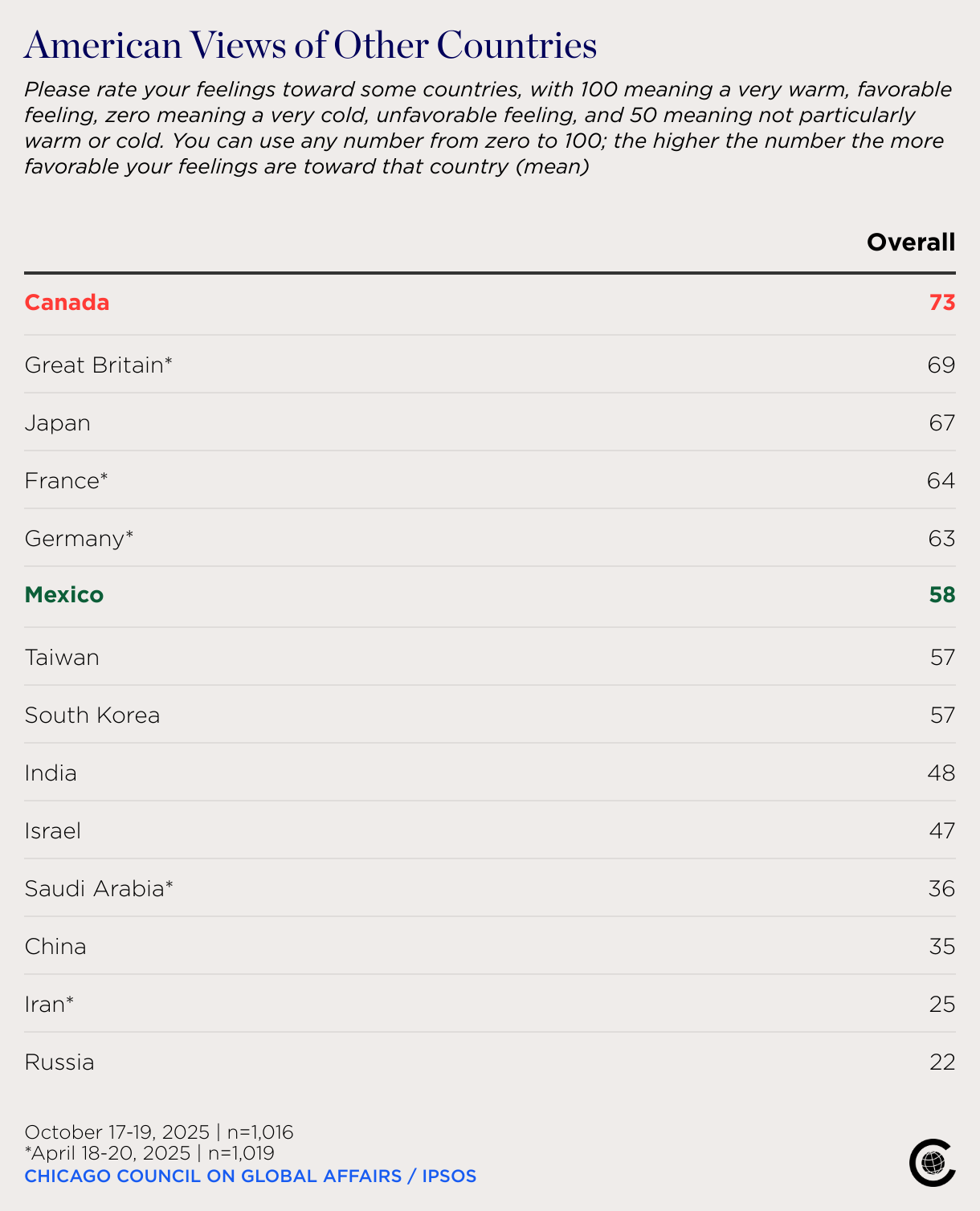The height and width of the screenshot is (1211, 980).
Task: Select the Japan row label
Action: [x=57, y=423]
